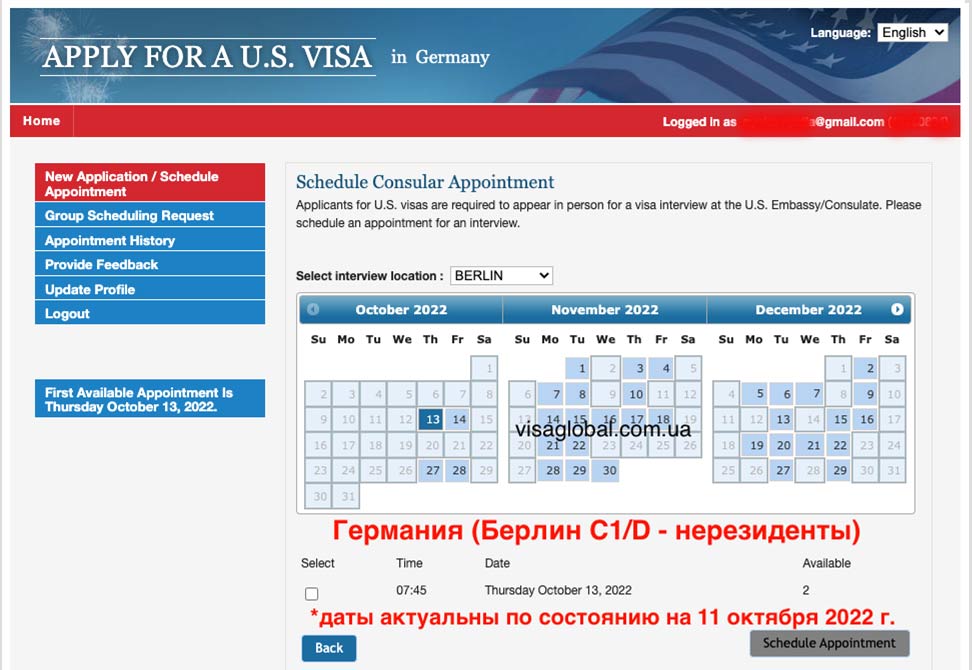Select November 1 in the calendar

coord(577,368)
